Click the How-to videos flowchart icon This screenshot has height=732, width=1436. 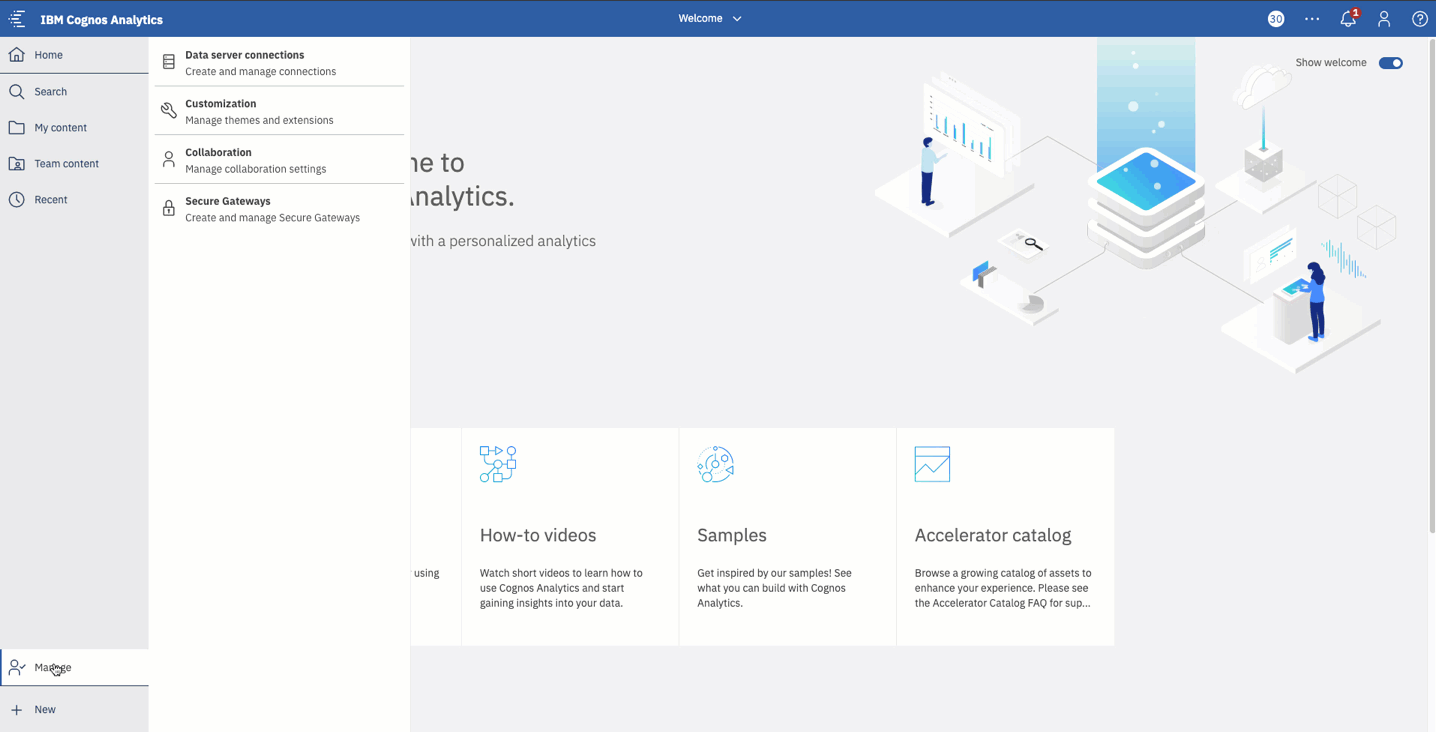point(498,464)
